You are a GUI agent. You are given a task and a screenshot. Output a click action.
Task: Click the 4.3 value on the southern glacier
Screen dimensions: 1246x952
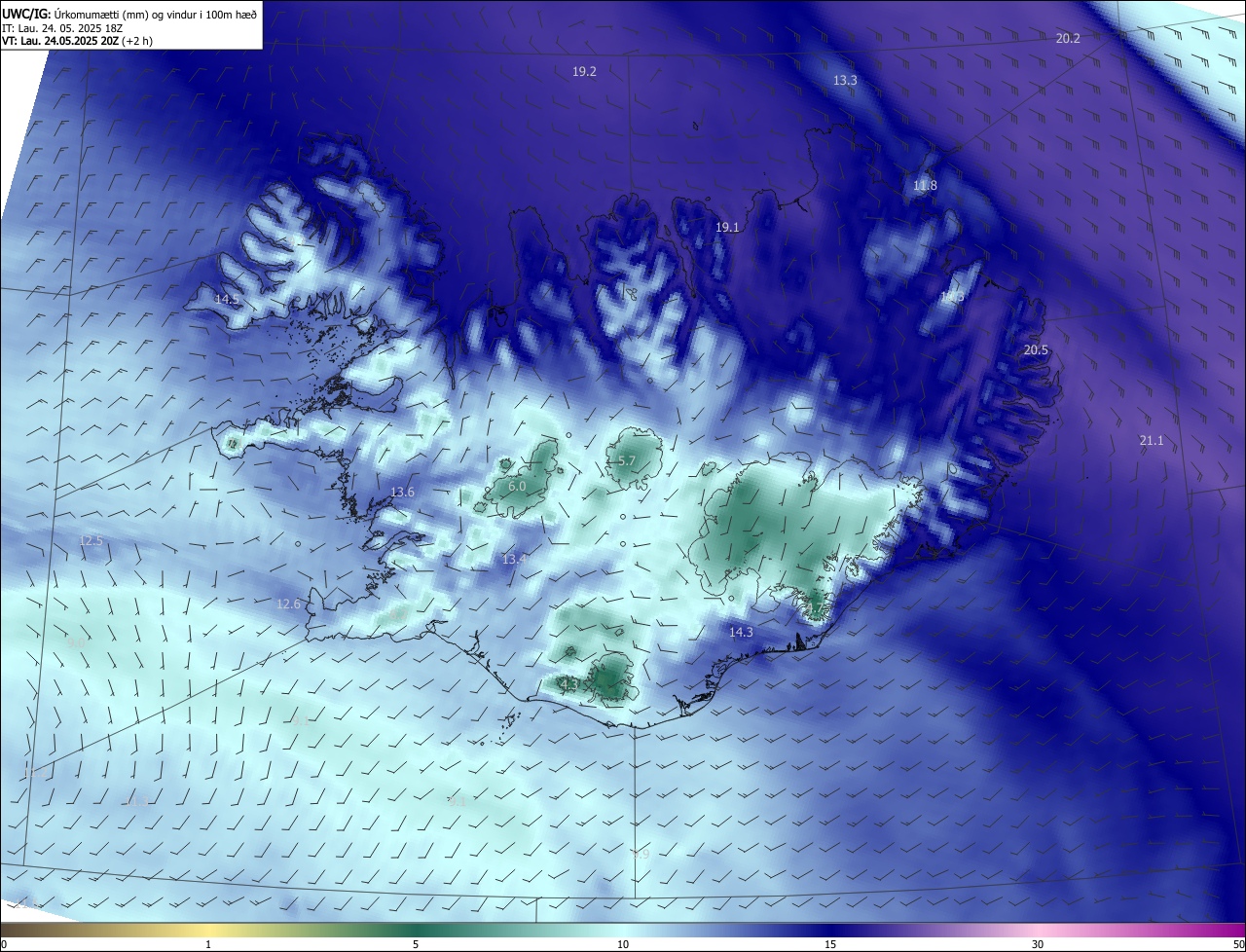tap(568, 684)
